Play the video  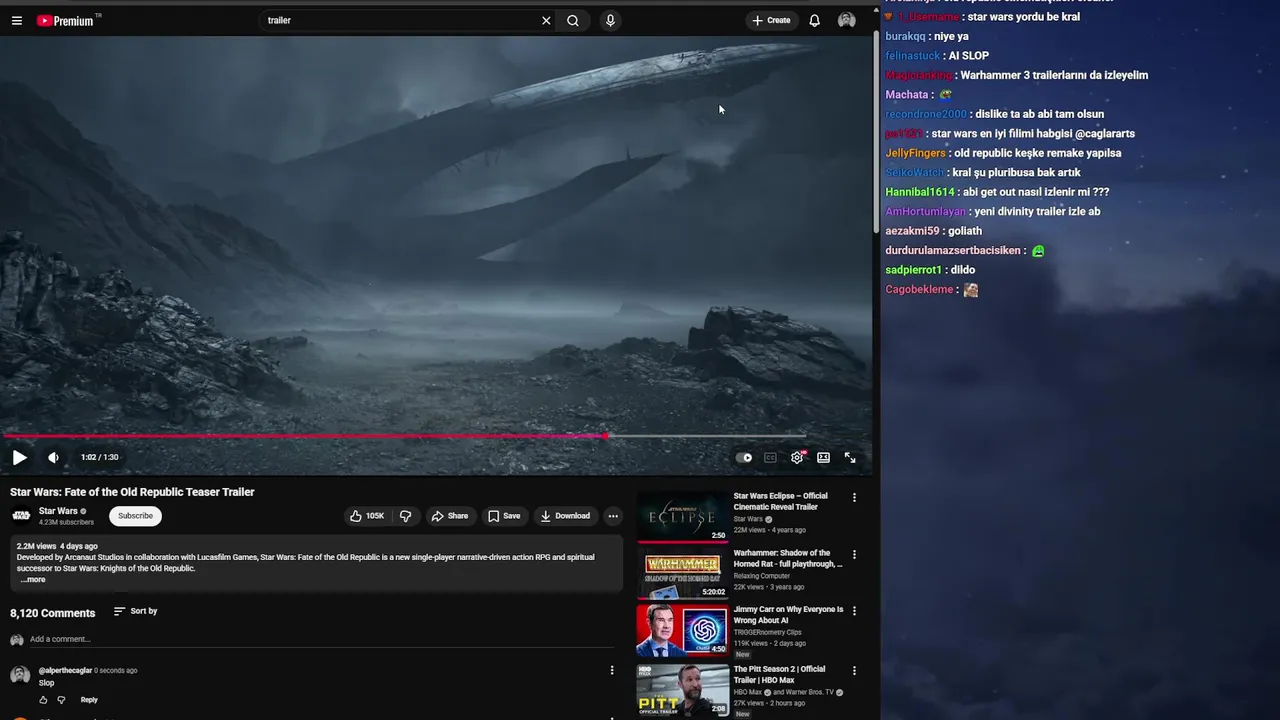[x=19, y=457]
